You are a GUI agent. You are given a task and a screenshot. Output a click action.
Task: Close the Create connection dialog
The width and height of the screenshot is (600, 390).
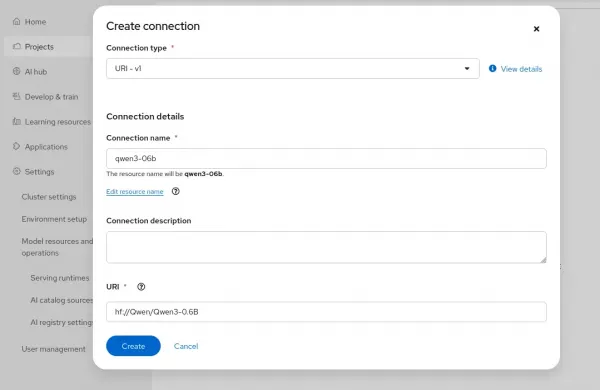click(536, 29)
